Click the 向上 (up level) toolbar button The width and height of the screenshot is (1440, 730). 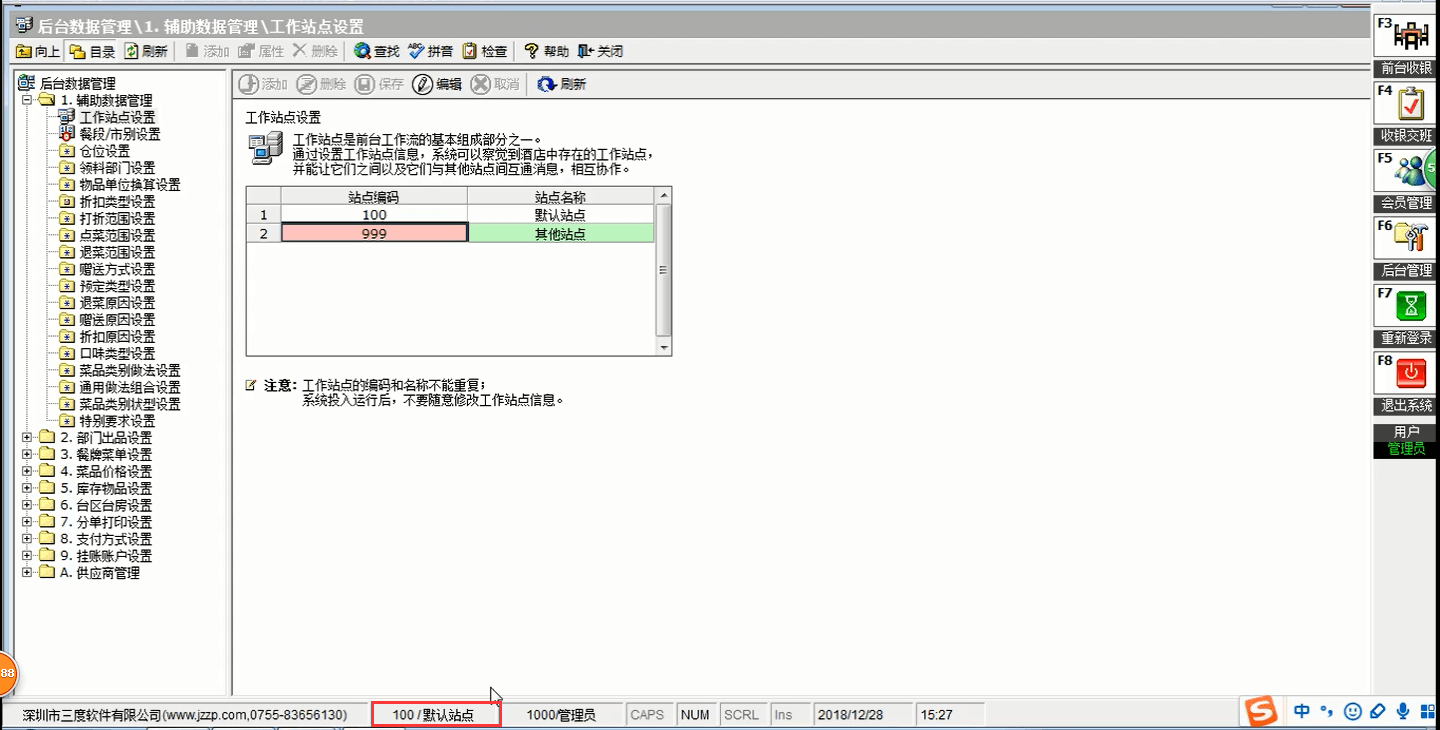click(x=38, y=51)
